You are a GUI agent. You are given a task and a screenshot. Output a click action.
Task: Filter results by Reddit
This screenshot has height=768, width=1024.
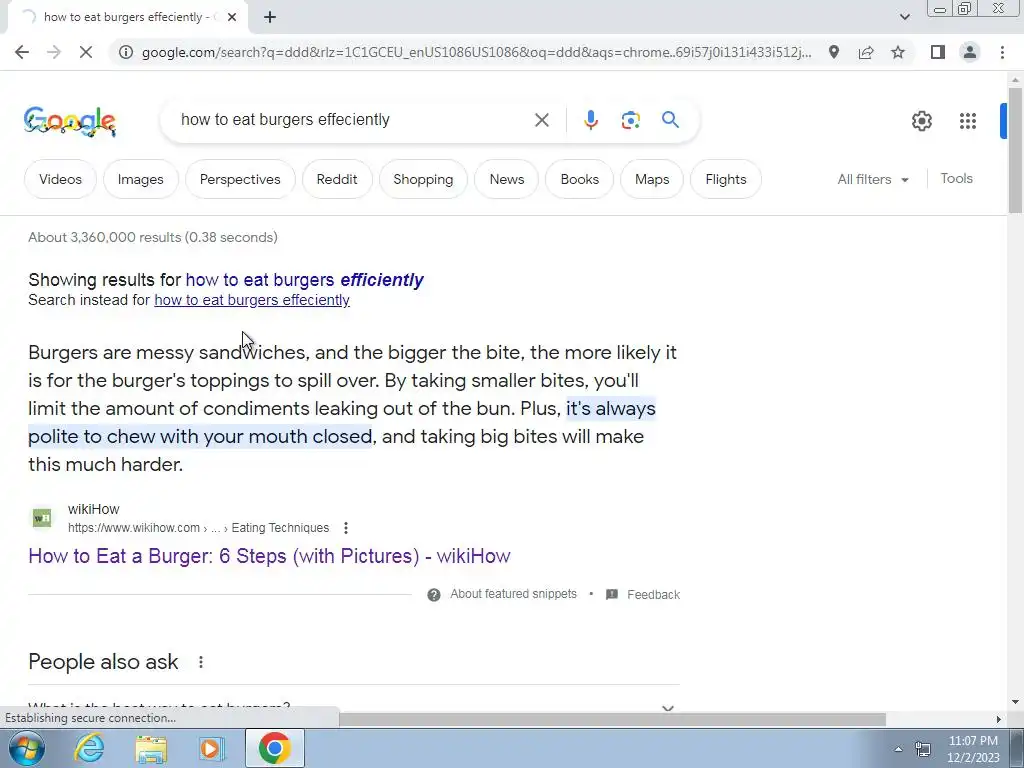(x=337, y=179)
